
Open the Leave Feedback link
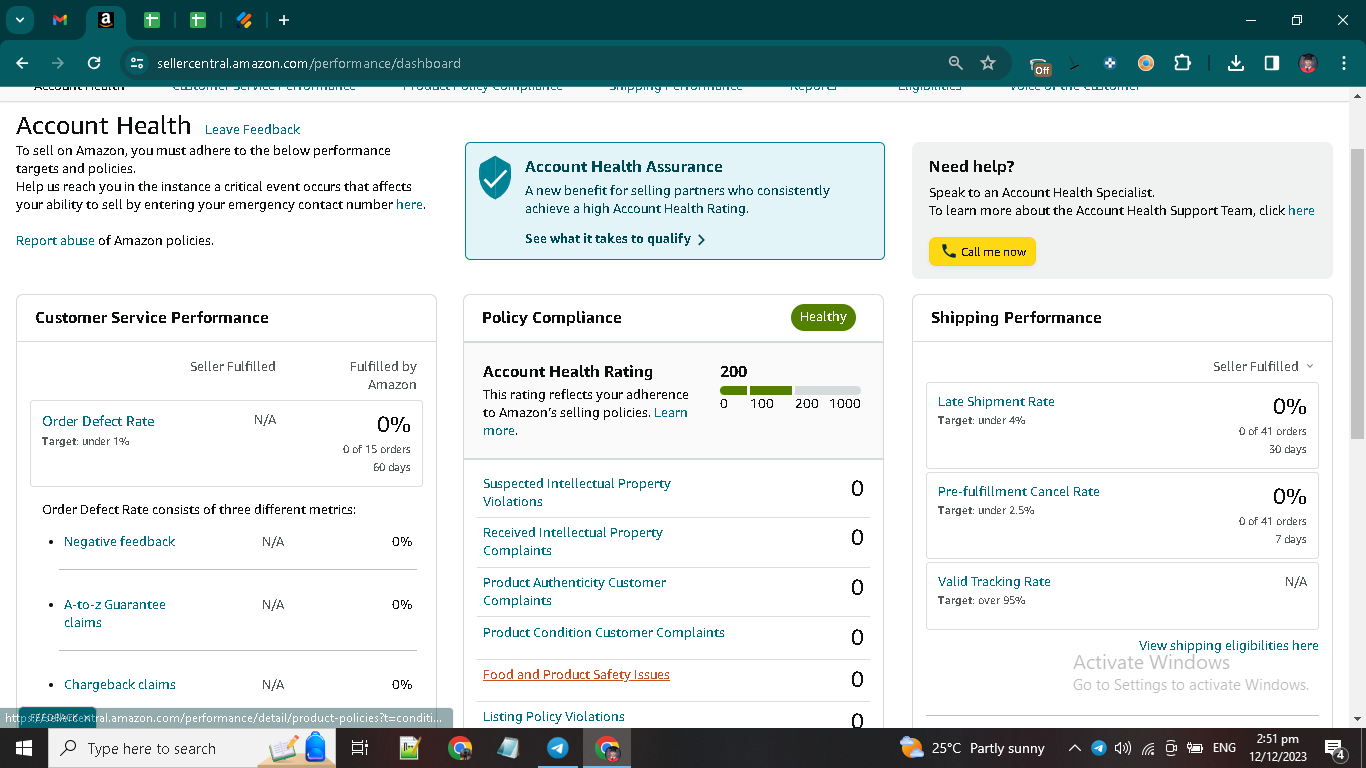coord(252,129)
